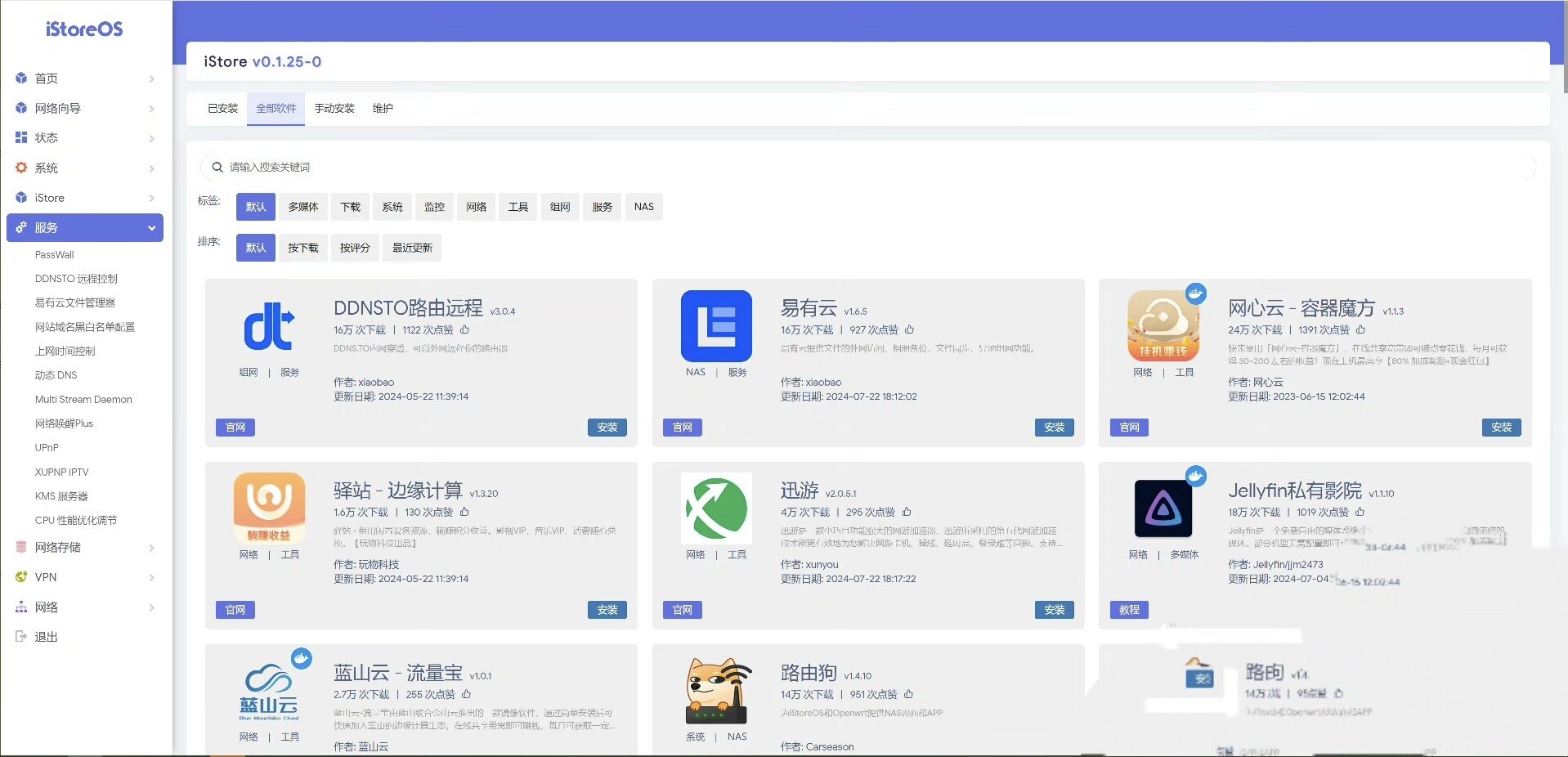The width and height of the screenshot is (1568, 757).
Task: Click the 首页 cube icon in the sidebar
Action: click(x=21, y=78)
